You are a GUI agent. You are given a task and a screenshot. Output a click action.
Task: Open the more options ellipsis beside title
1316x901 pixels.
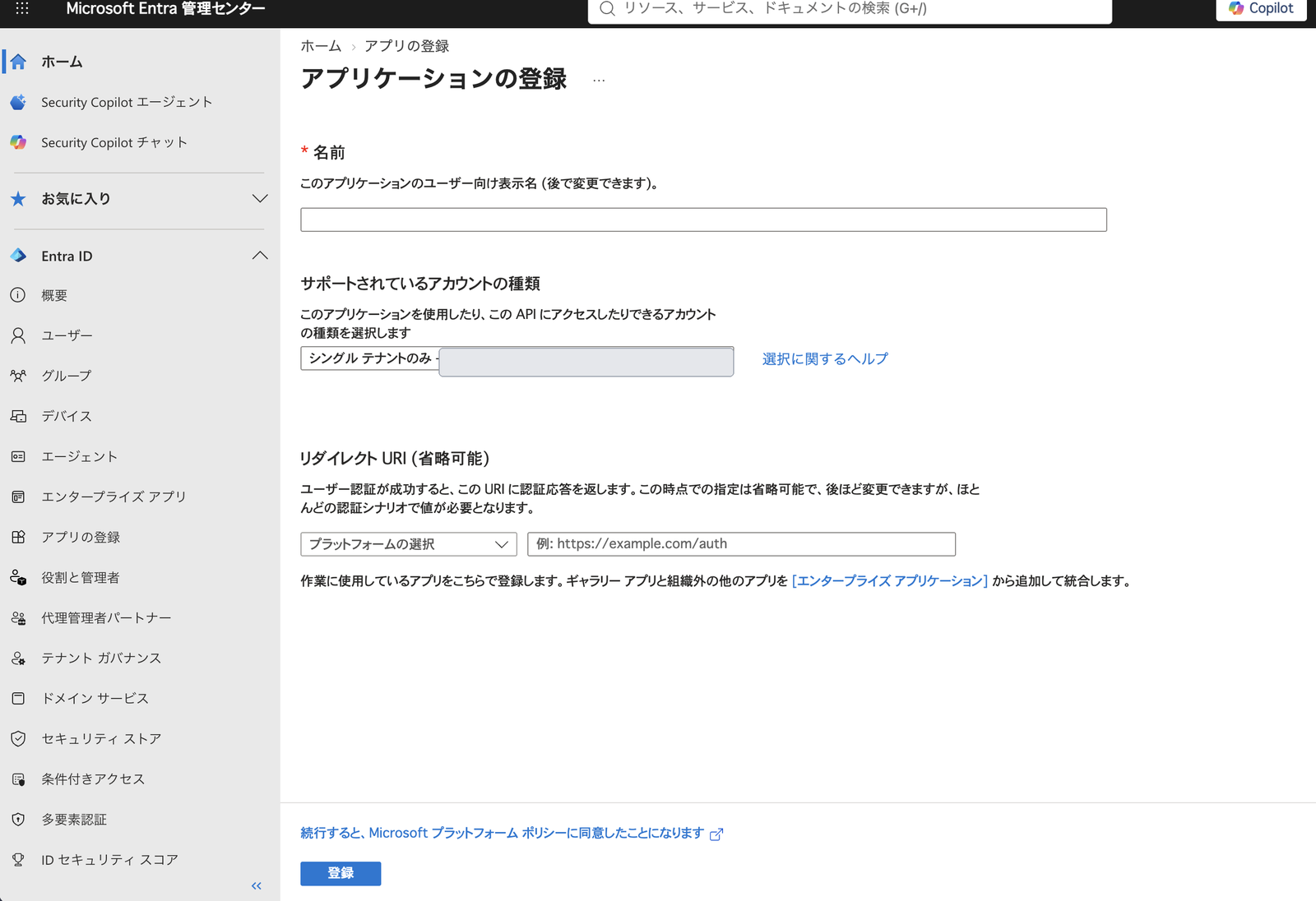coord(599,80)
